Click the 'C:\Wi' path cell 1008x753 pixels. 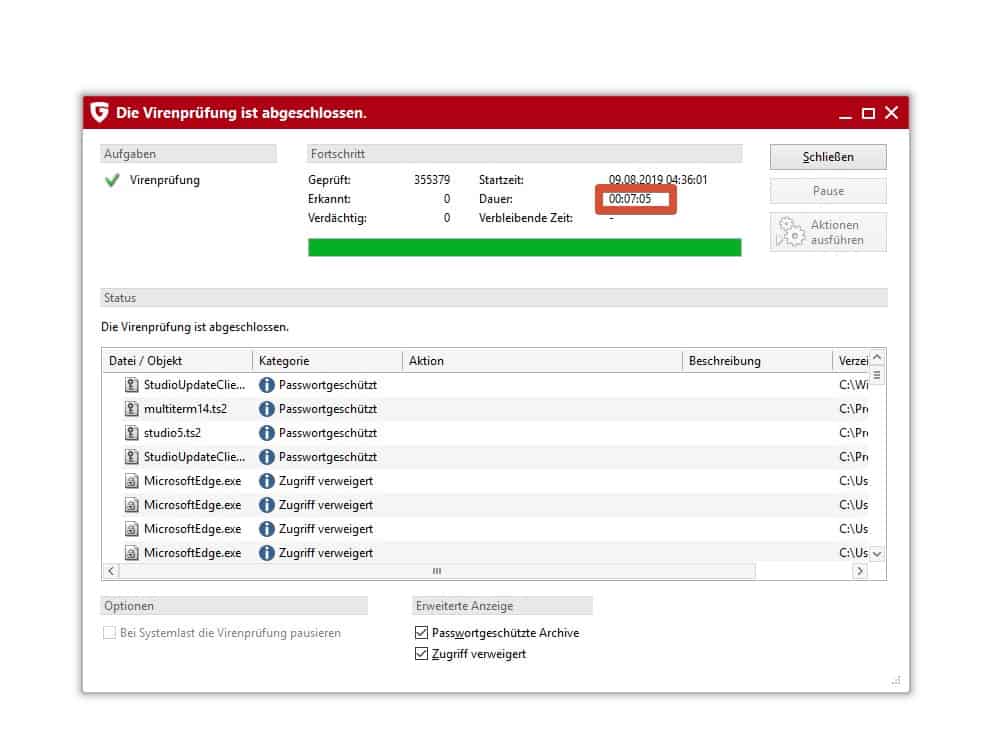tap(854, 385)
